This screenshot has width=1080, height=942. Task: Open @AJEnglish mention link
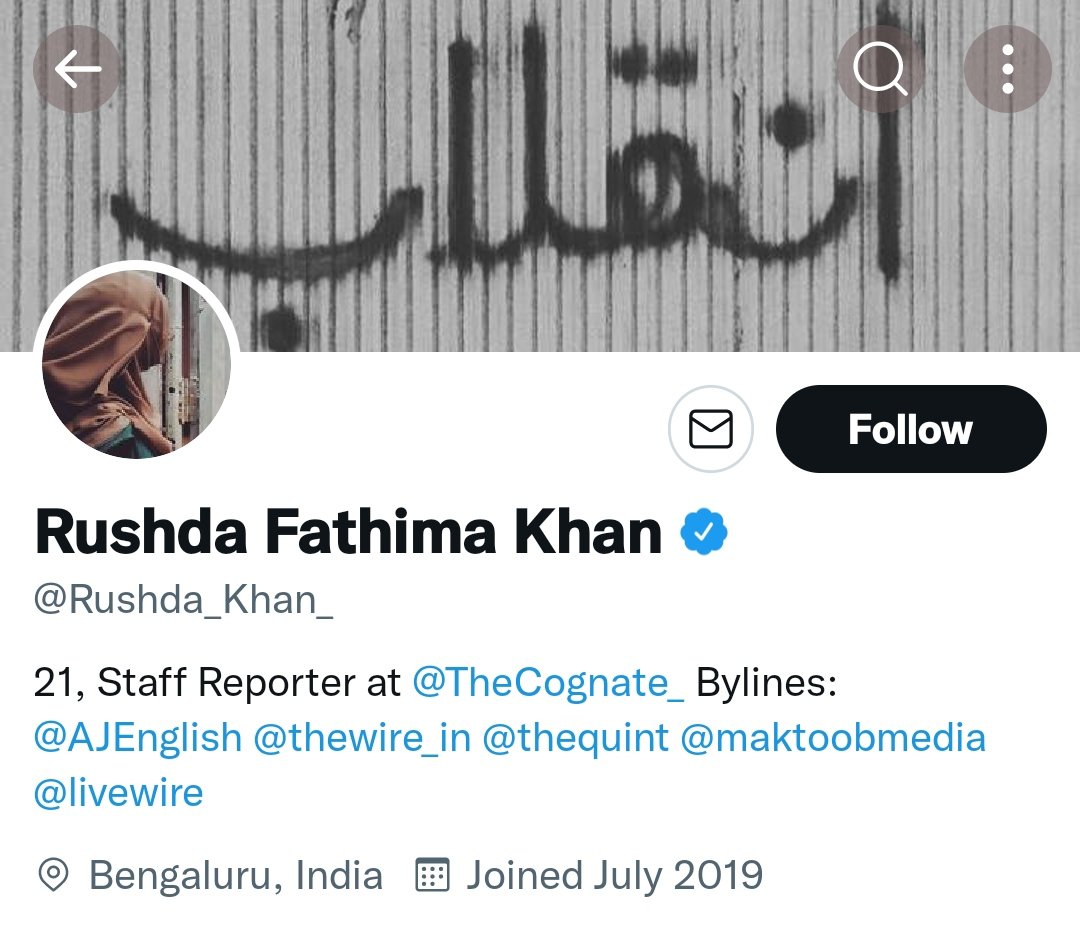[x=138, y=738]
